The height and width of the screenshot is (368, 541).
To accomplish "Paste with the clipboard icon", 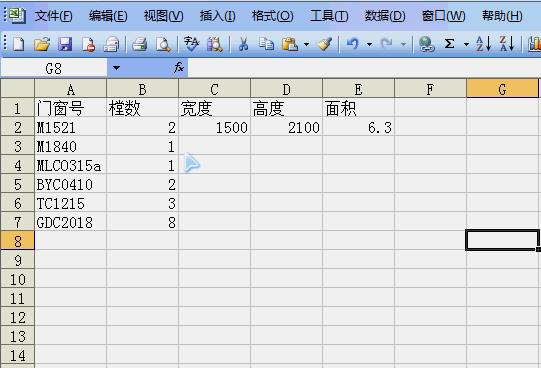I will pyautogui.click(x=290, y=44).
